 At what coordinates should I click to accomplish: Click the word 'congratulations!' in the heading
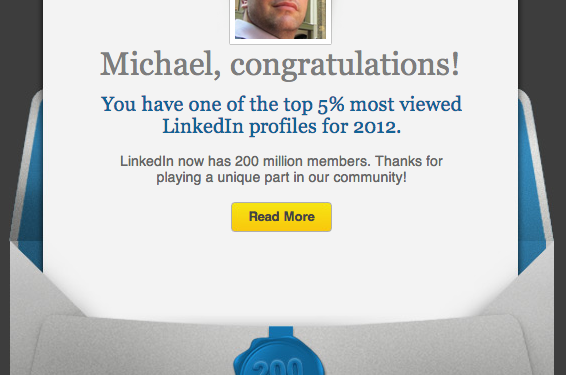tap(345, 65)
